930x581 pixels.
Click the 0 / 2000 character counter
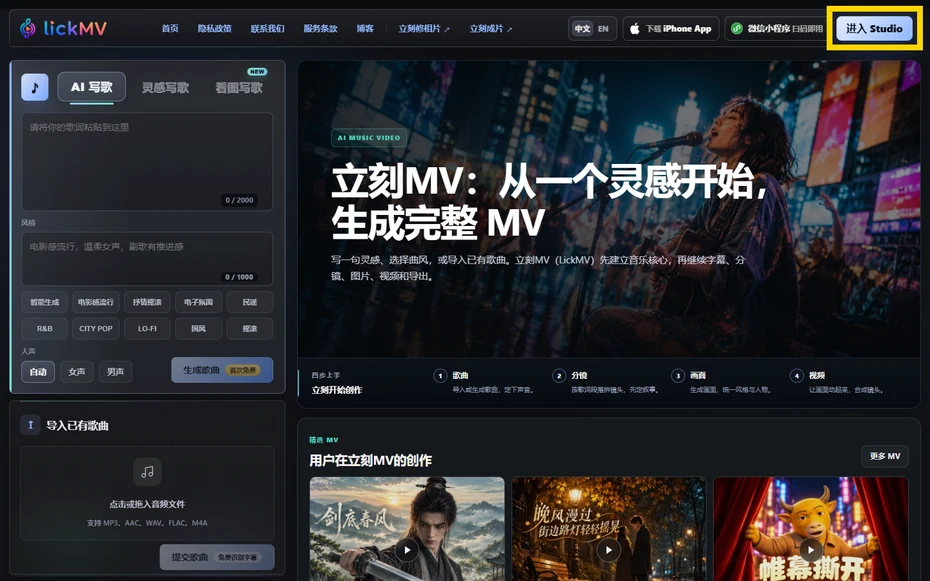click(239, 200)
